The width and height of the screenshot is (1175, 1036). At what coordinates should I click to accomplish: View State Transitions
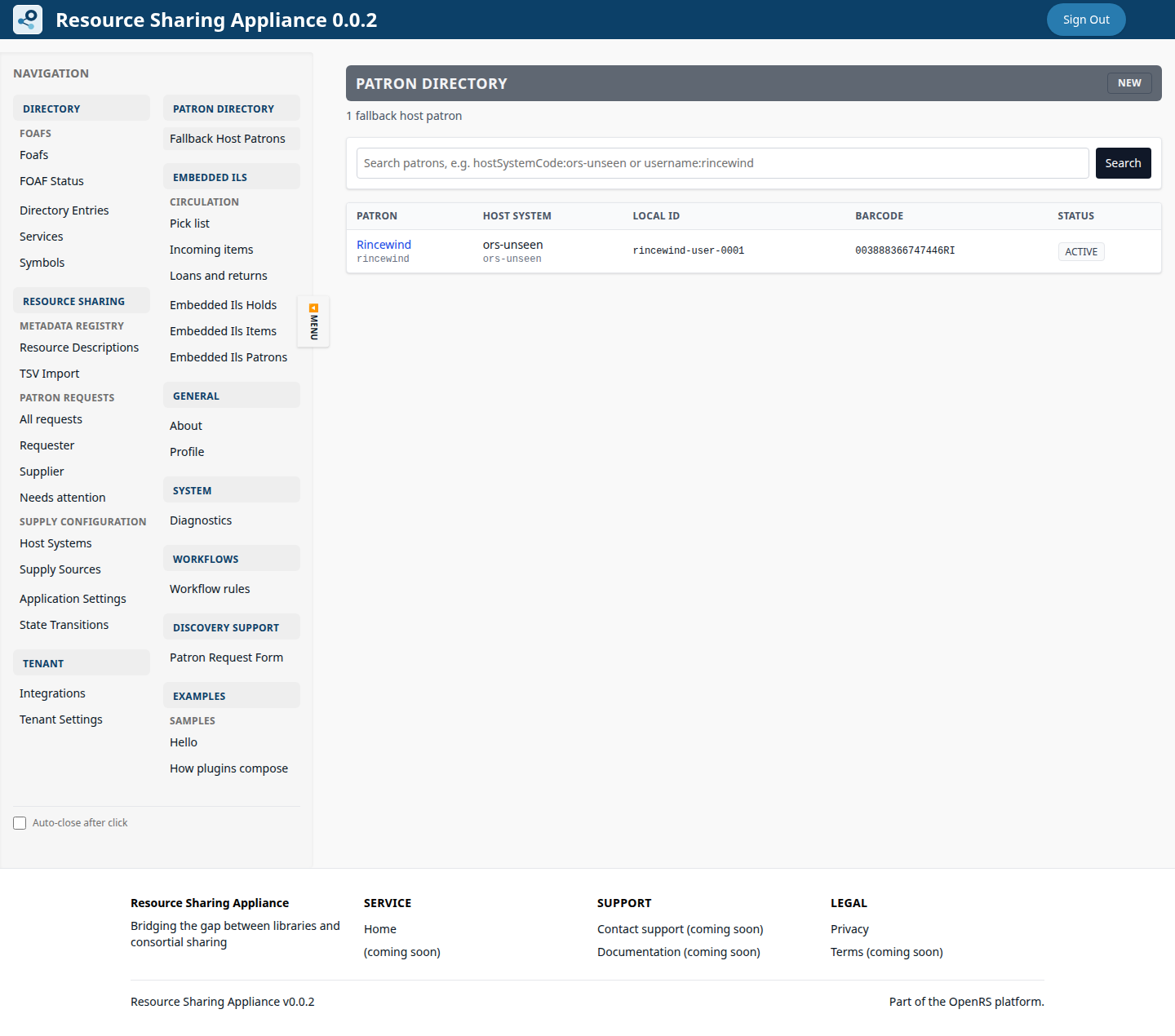(x=64, y=625)
